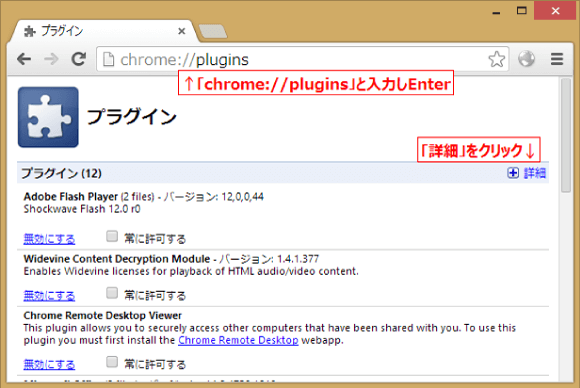Maximize the Chrome window

pos(522,11)
